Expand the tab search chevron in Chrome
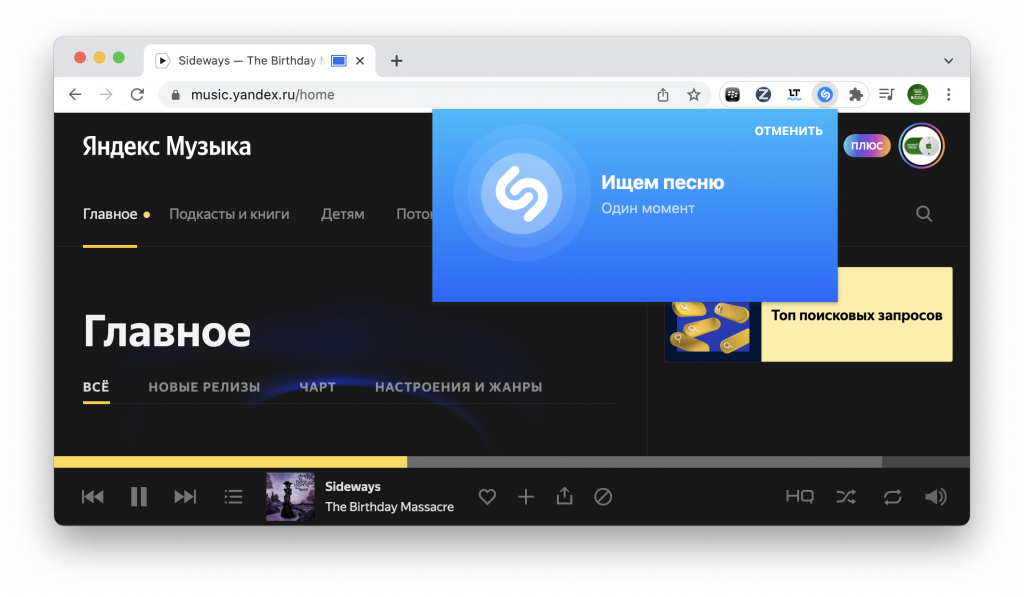 click(948, 61)
